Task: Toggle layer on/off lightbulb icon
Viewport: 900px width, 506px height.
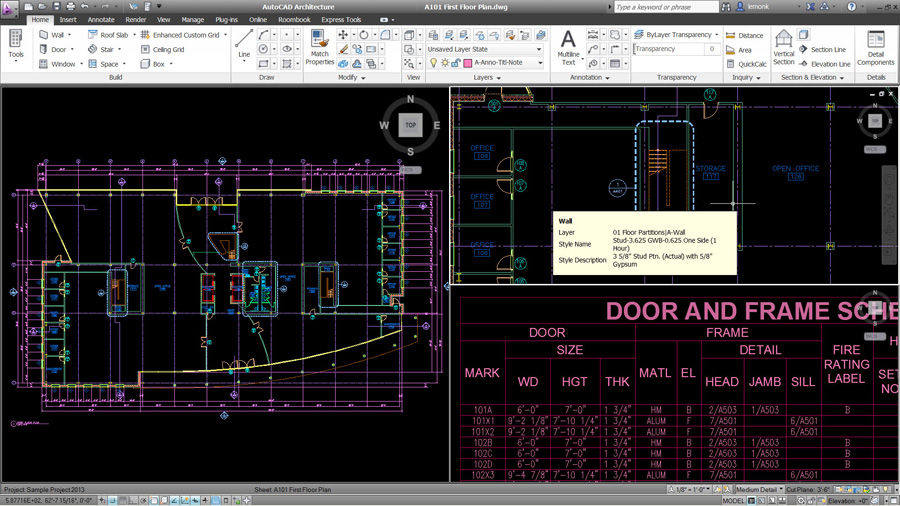Action: click(434, 63)
